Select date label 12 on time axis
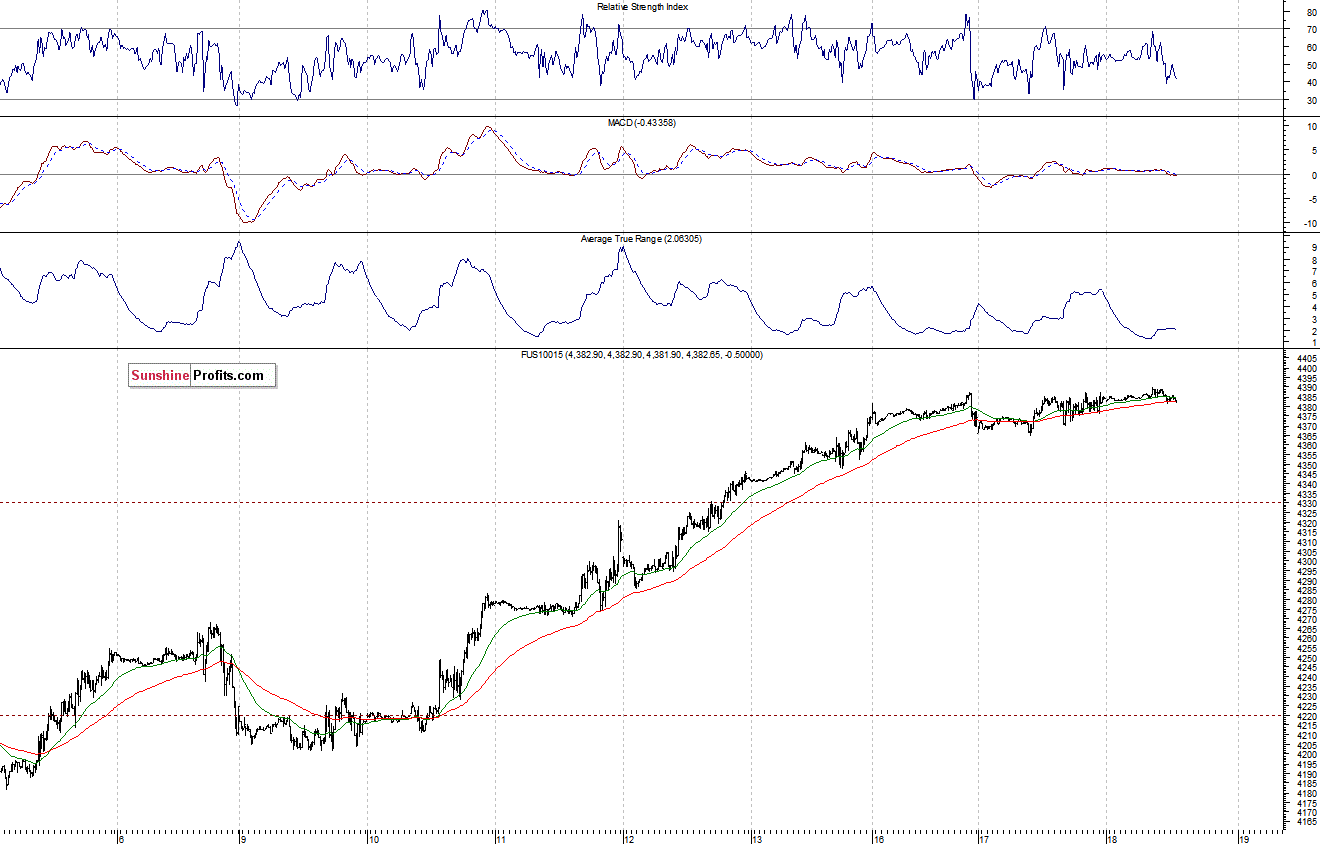 point(629,839)
